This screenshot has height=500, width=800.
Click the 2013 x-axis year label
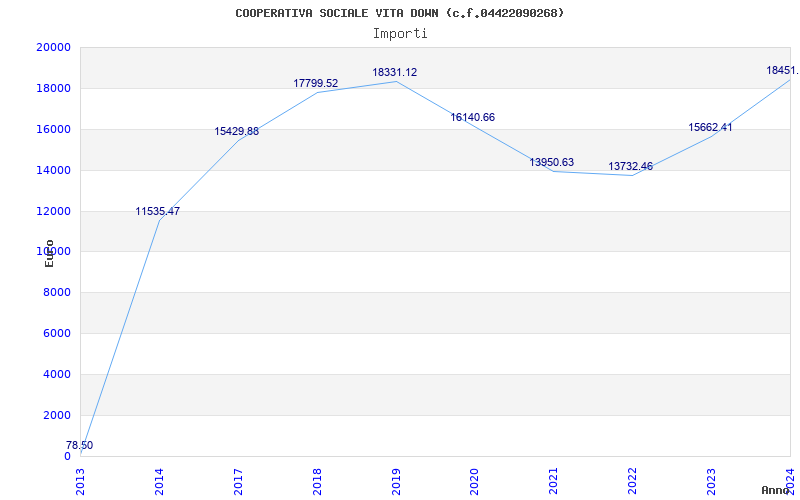[80, 481]
